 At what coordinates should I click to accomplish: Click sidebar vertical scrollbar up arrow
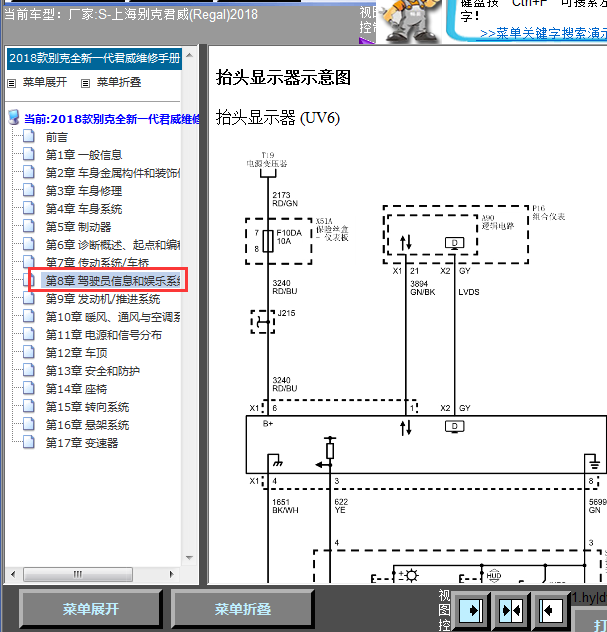[x=189, y=55]
